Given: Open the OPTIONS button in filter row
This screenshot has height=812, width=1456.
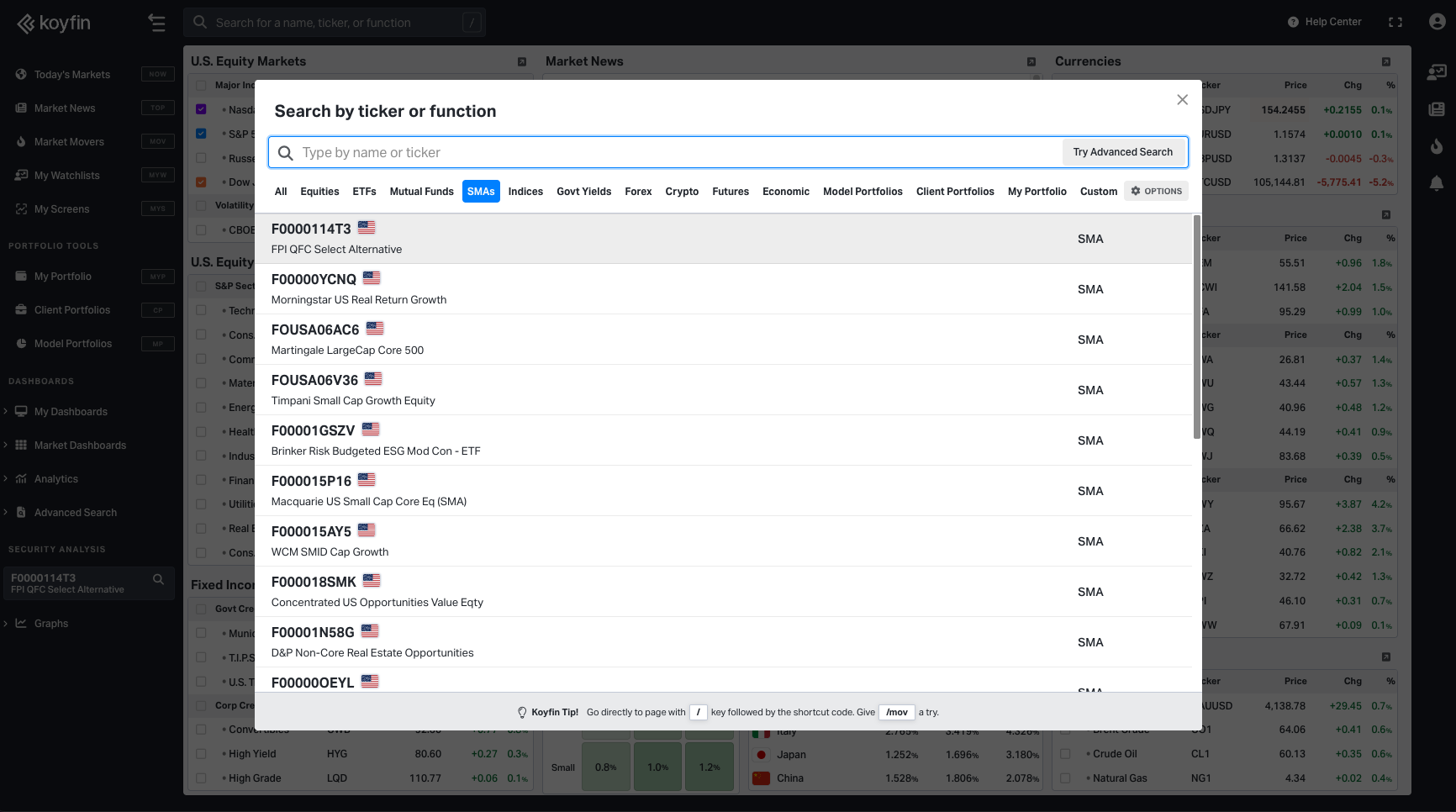Looking at the screenshot, I should tap(1156, 192).
